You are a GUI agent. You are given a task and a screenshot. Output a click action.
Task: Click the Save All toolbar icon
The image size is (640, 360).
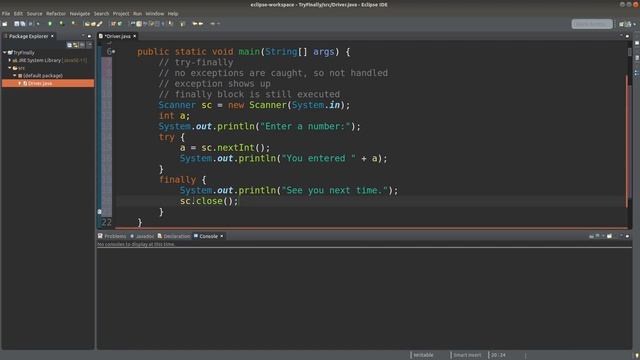(22, 24)
